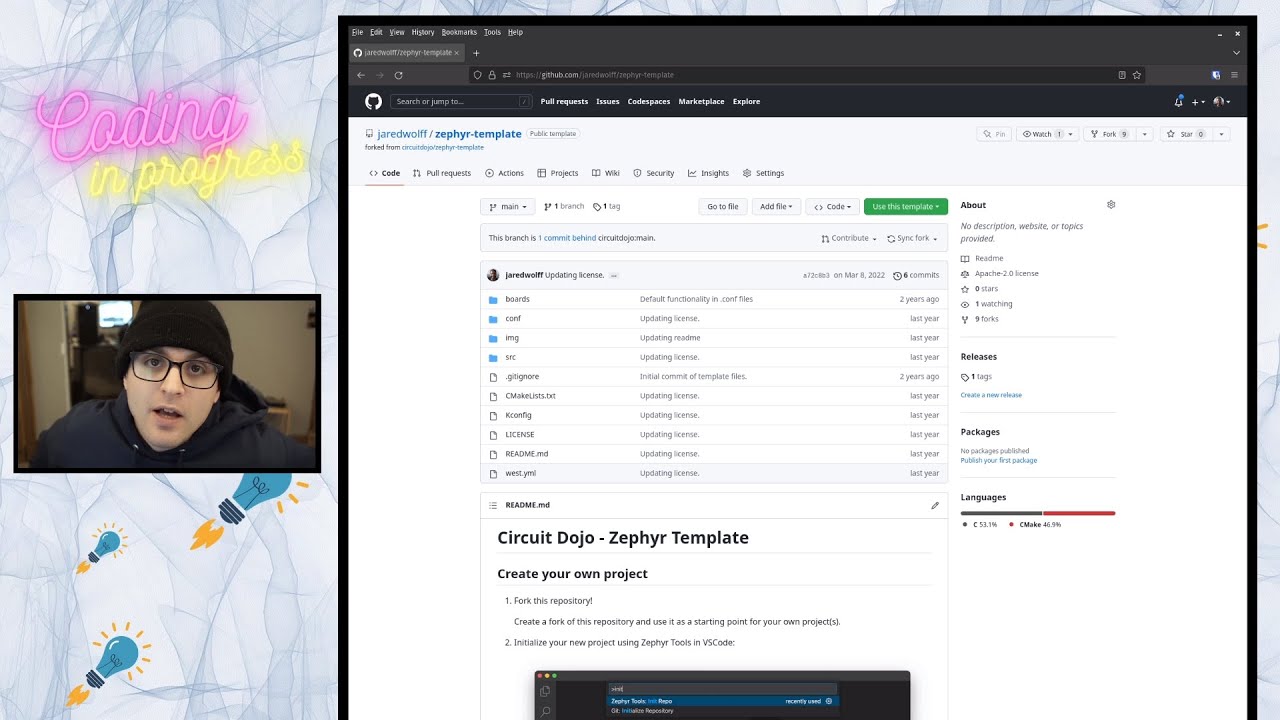Screen dimensions: 1280x720
Task: Open GitHub notifications bell
Action: point(1178,101)
